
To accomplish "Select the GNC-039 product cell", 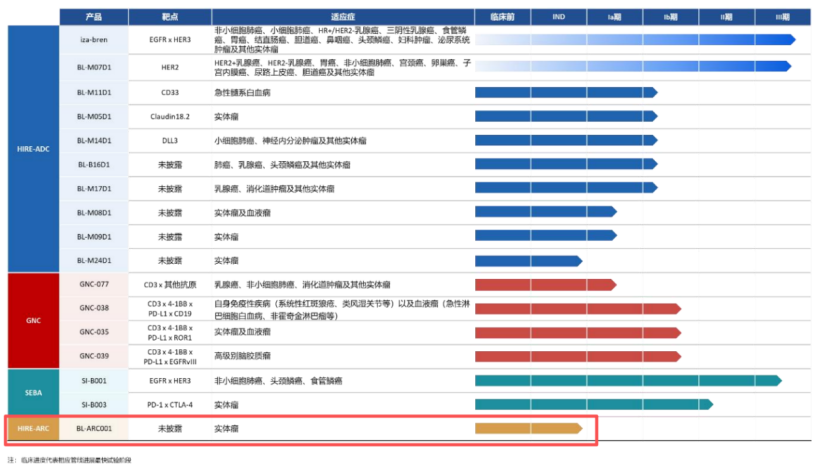I will (94, 356).
